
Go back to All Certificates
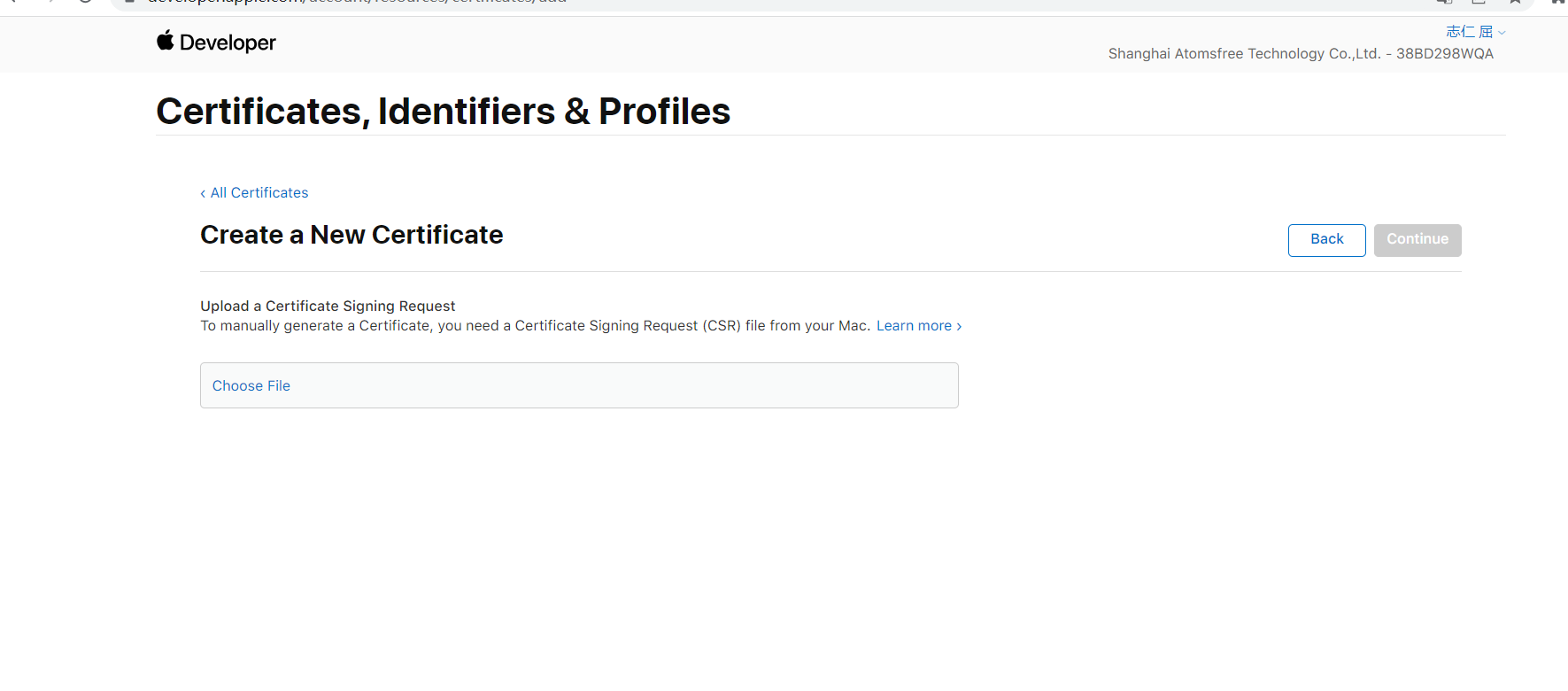pyautogui.click(x=259, y=193)
